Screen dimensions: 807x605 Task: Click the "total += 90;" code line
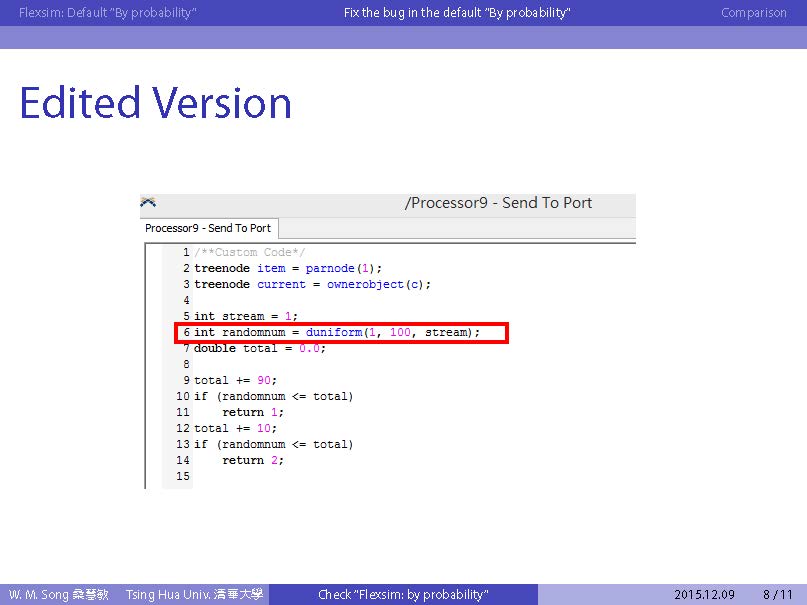click(x=235, y=380)
